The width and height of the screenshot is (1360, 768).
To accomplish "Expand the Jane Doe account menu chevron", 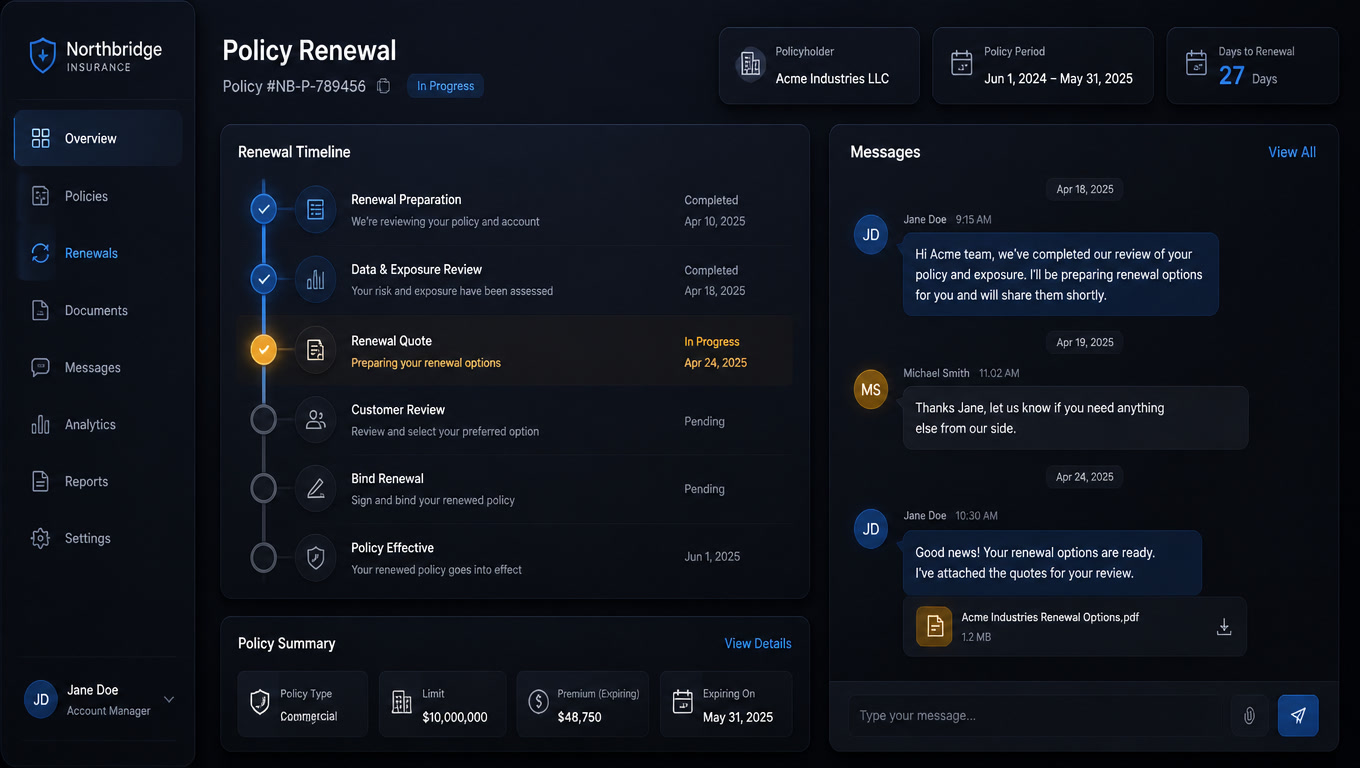I will pyautogui.click(x=169, y=700).
